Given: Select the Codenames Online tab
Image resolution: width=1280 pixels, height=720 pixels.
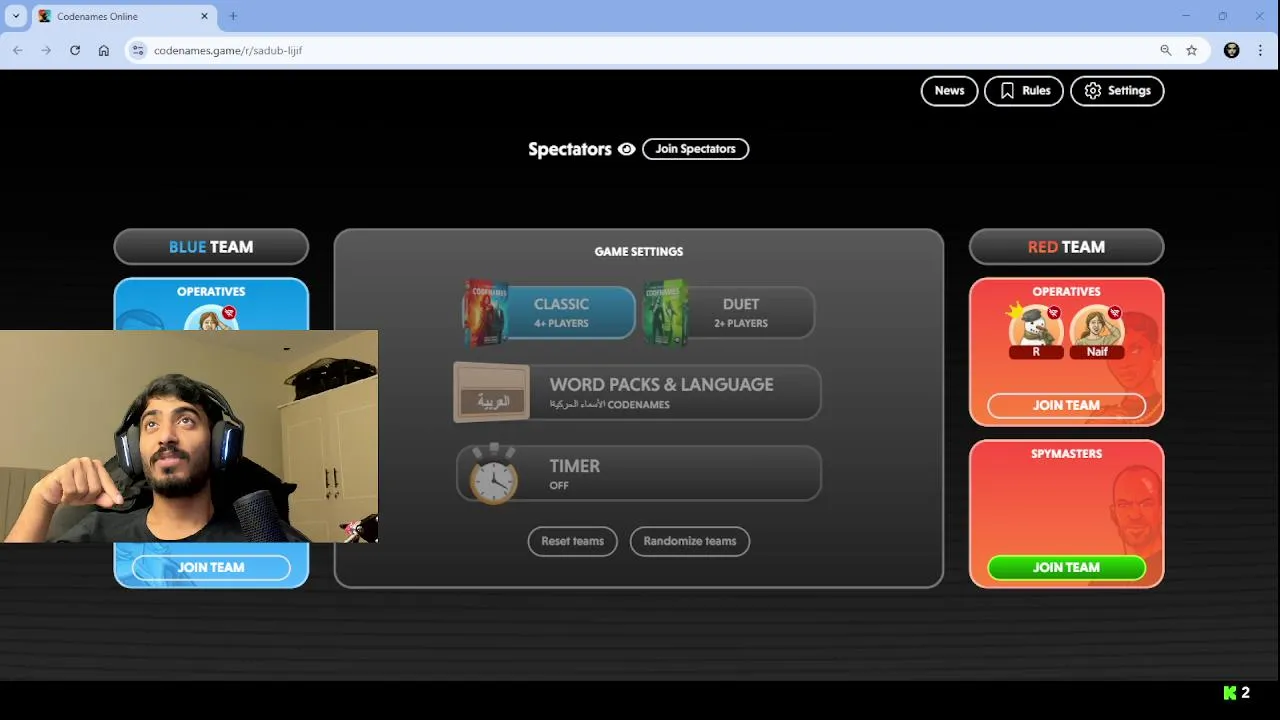Looking at the screenshot, I should (x=124, y=17).
